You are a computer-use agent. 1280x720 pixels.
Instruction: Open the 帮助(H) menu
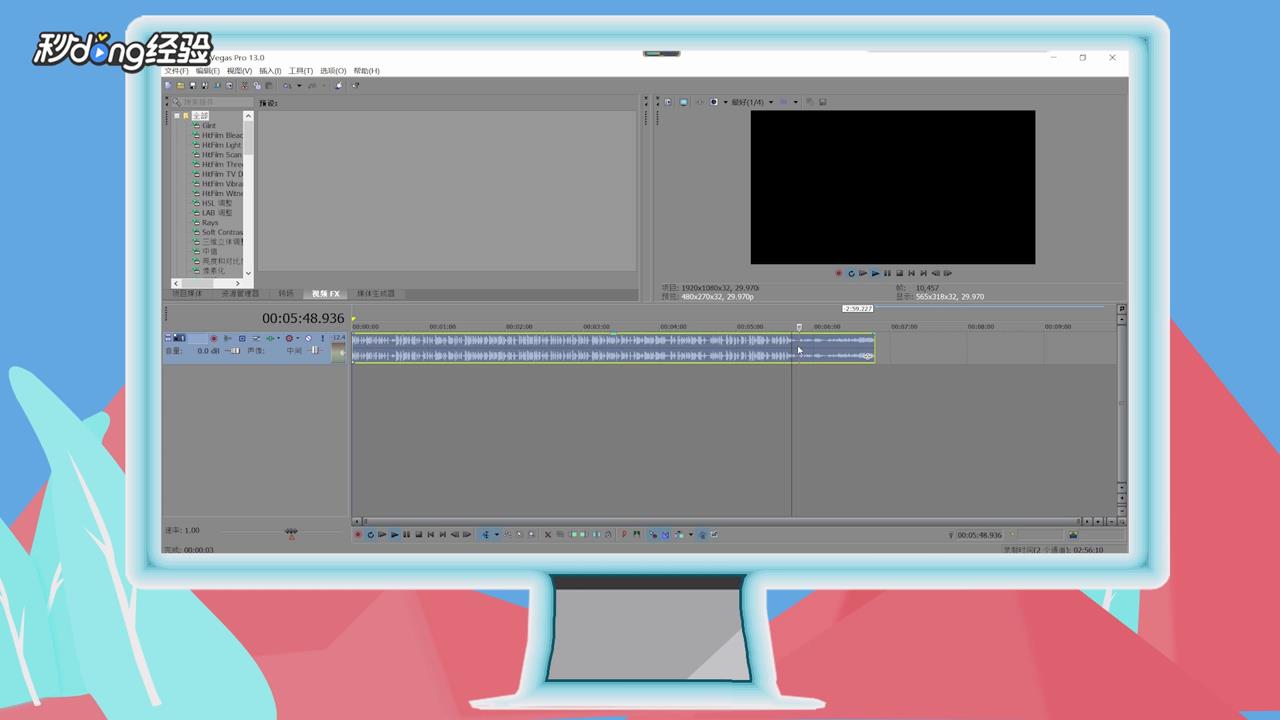tap(366, 71)
